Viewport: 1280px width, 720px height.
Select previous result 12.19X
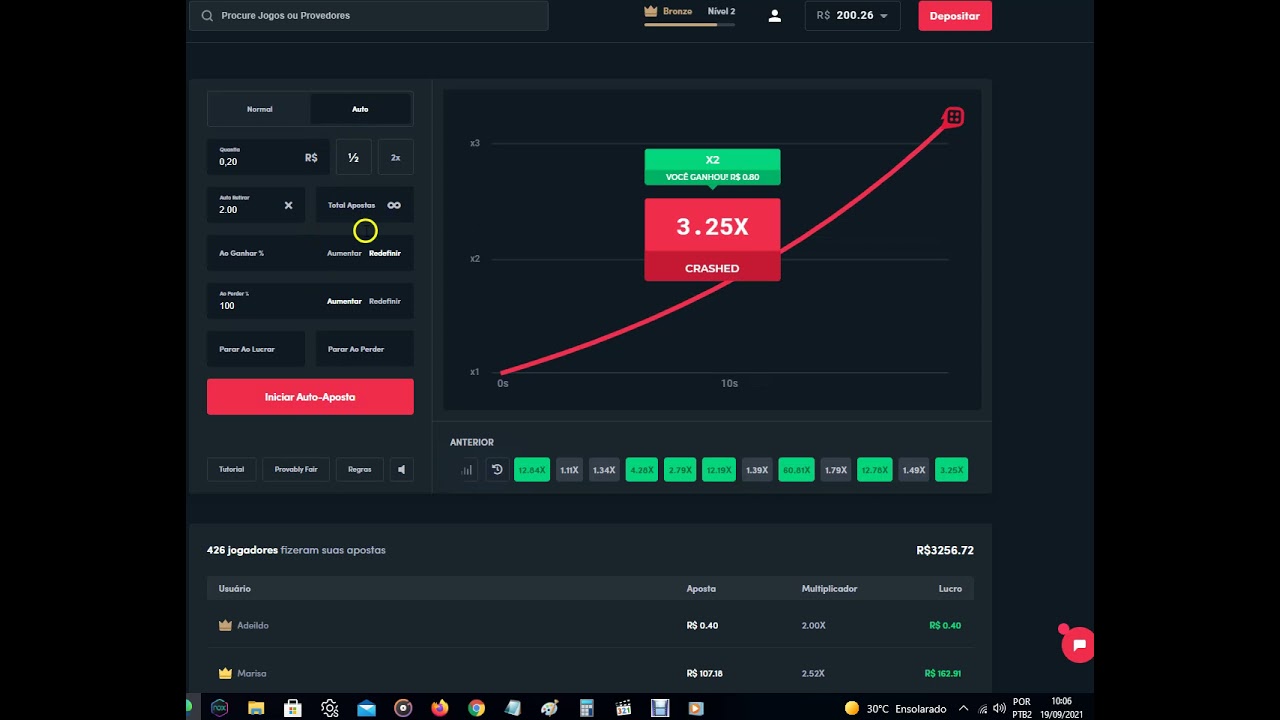tap(719, 469)
